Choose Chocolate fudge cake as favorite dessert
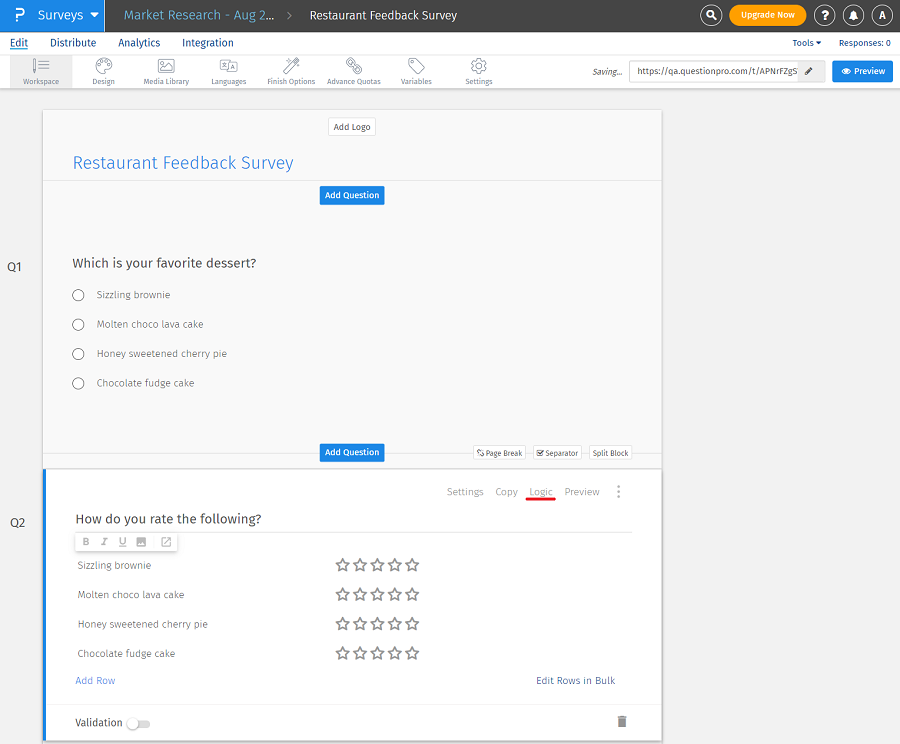900x744 pixels. coord(78,383)
